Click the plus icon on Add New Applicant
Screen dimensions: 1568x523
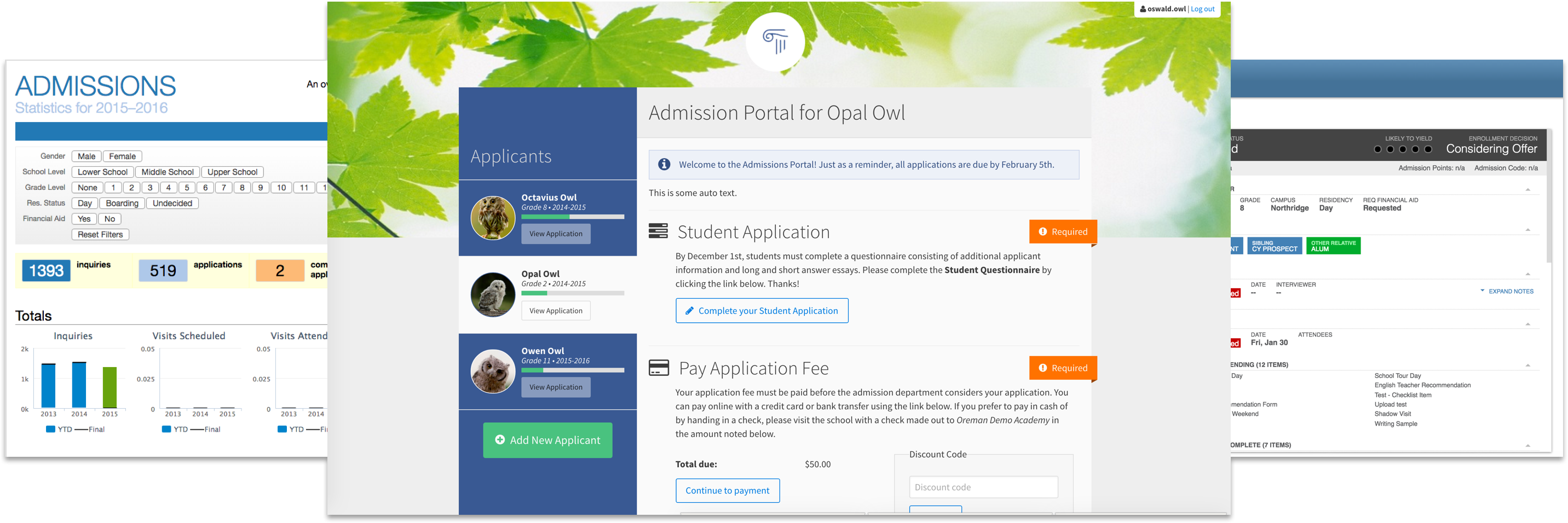[x=500, y=440]
